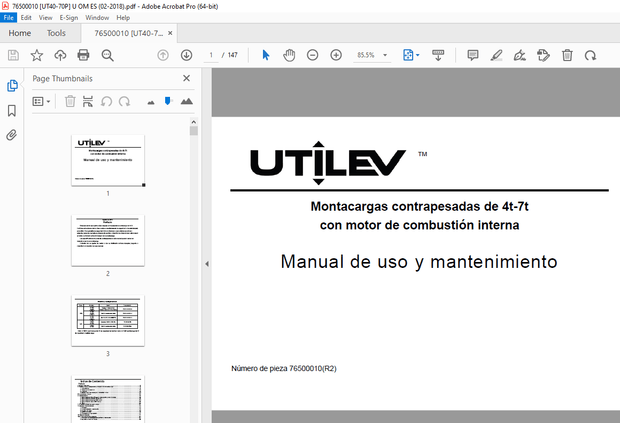Click 'Manual de uso y mantenimiento' heading
The height and width of the screenshot is (423, 620).
point(419,262)
